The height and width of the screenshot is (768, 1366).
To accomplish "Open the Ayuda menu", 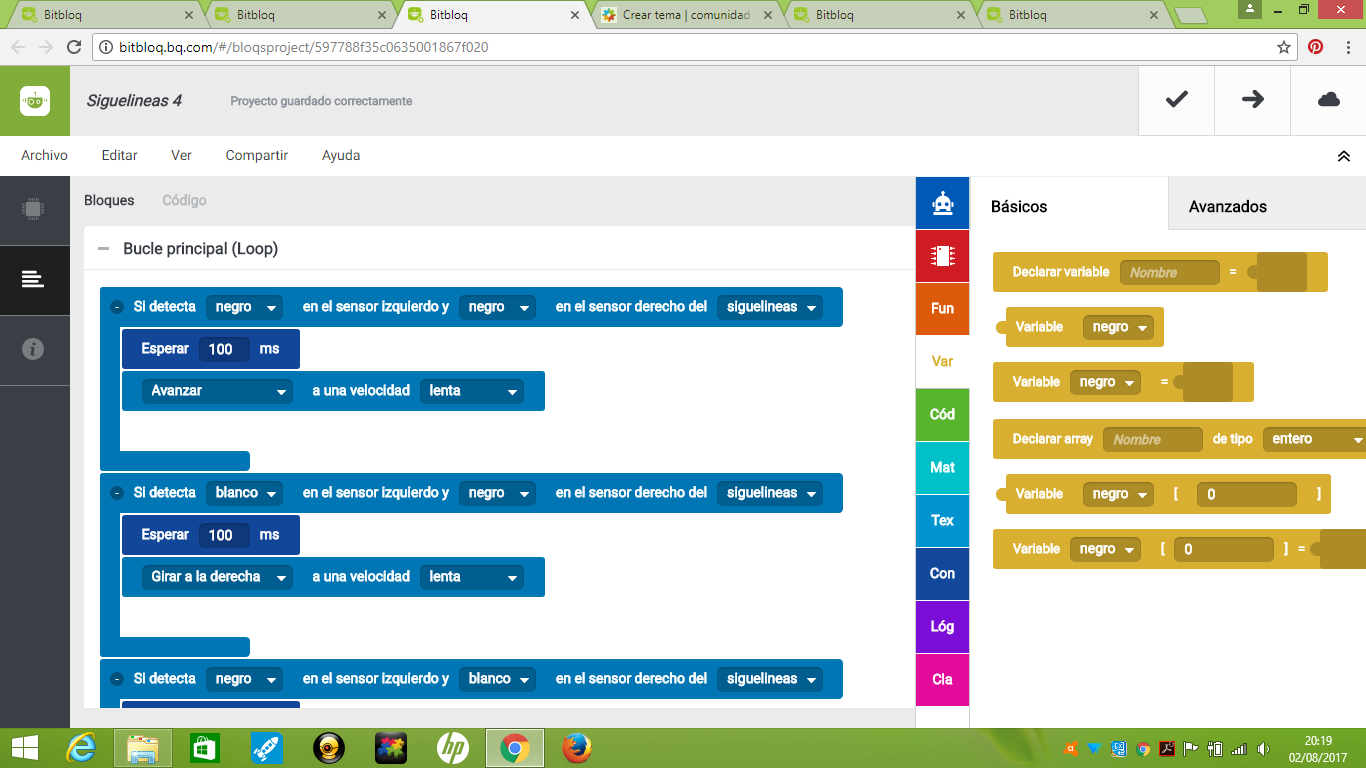I will (x=341, y=155).
